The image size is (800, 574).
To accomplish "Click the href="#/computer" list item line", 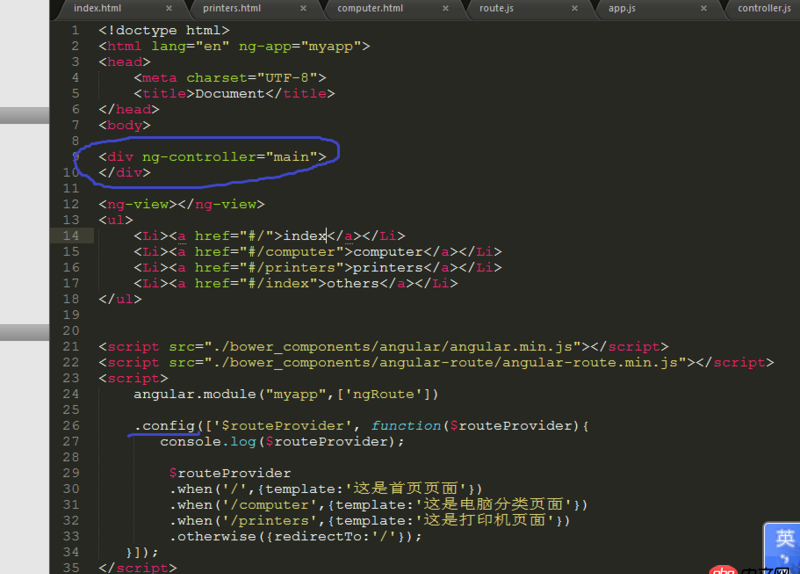I will click(x=317, y=252).
